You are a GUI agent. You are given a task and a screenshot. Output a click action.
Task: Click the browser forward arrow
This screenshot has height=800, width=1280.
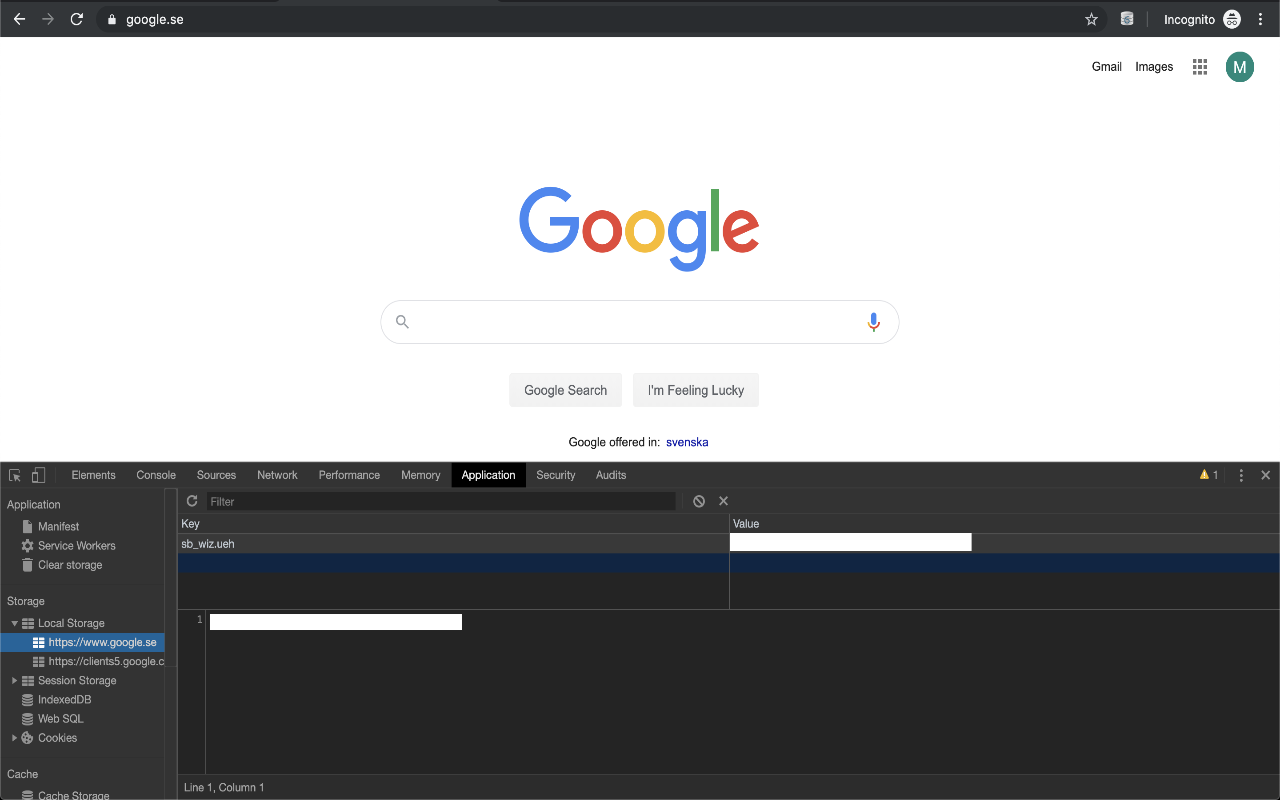47,19
